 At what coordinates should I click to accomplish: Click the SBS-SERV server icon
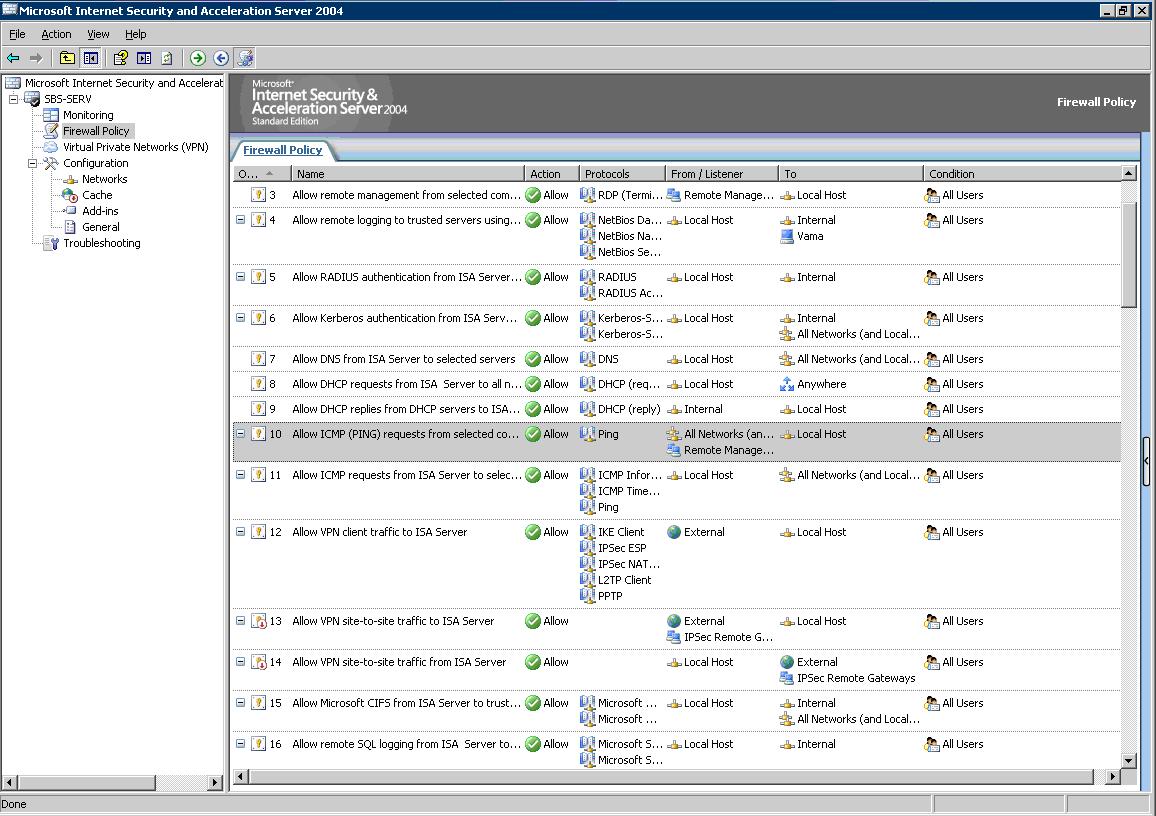pyautogui.click(x=32, y=99)
